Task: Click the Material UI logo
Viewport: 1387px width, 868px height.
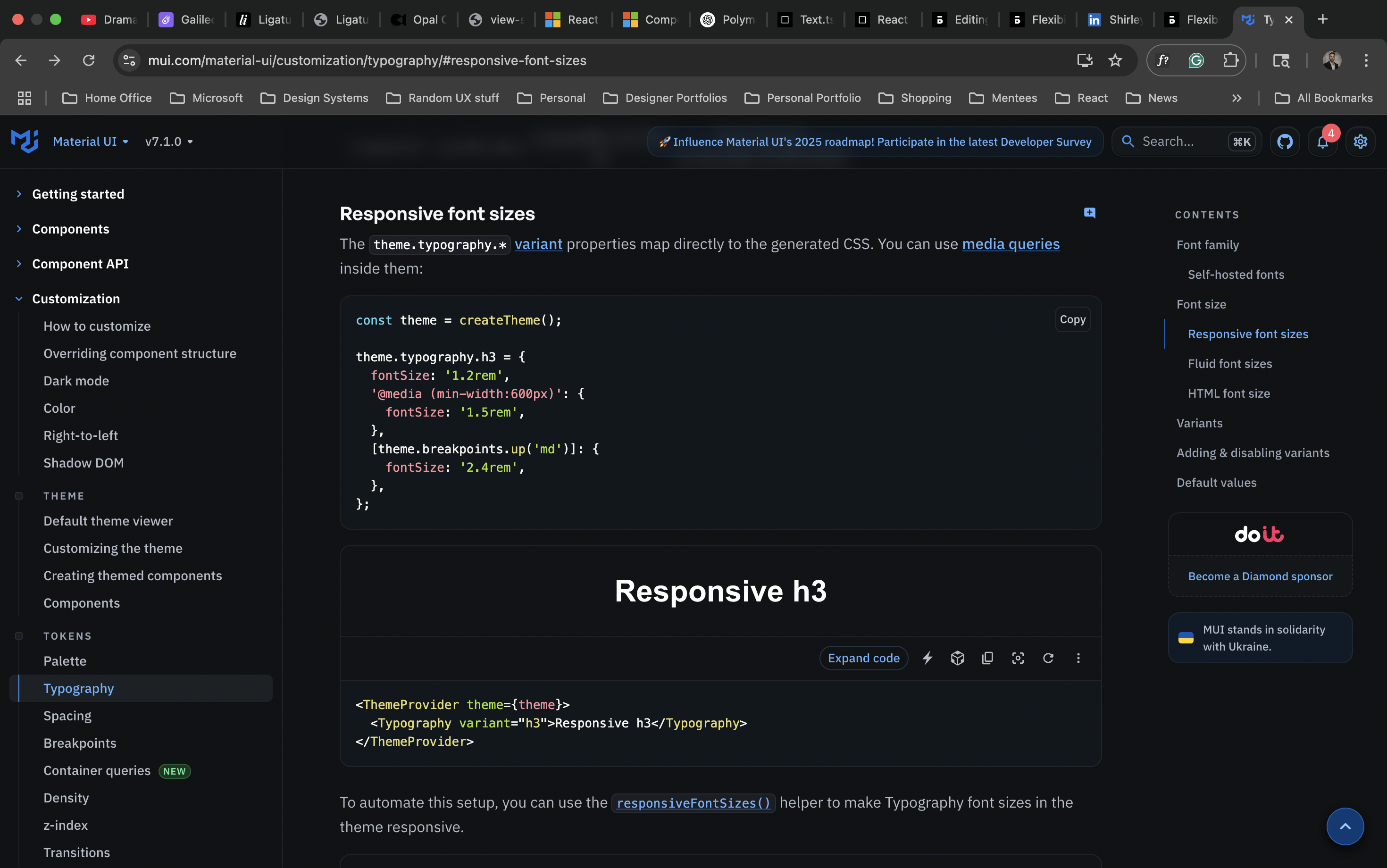Action: (x=24, y=141)
